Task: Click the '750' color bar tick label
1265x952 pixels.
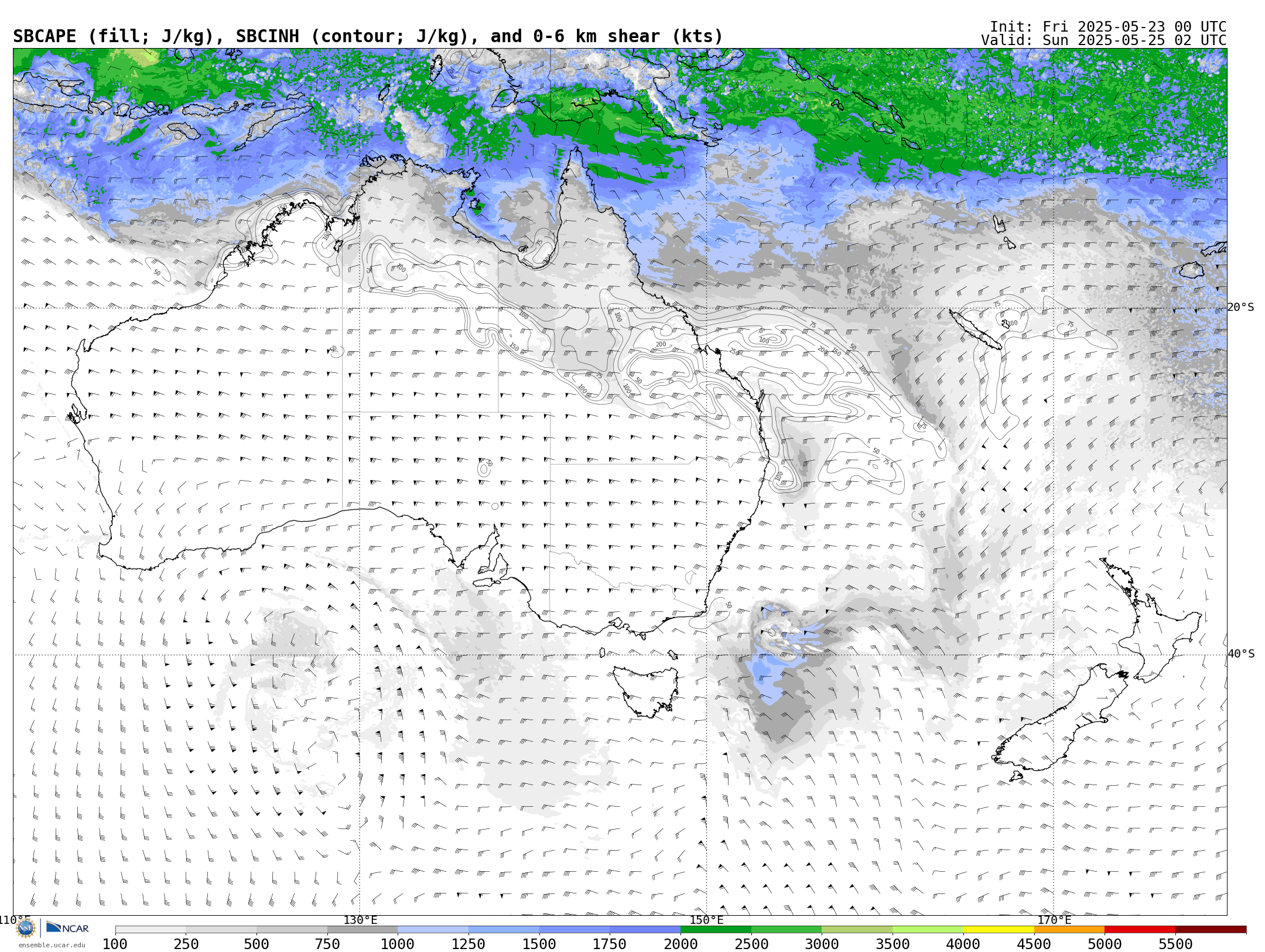Action: (x=327, y=944)
